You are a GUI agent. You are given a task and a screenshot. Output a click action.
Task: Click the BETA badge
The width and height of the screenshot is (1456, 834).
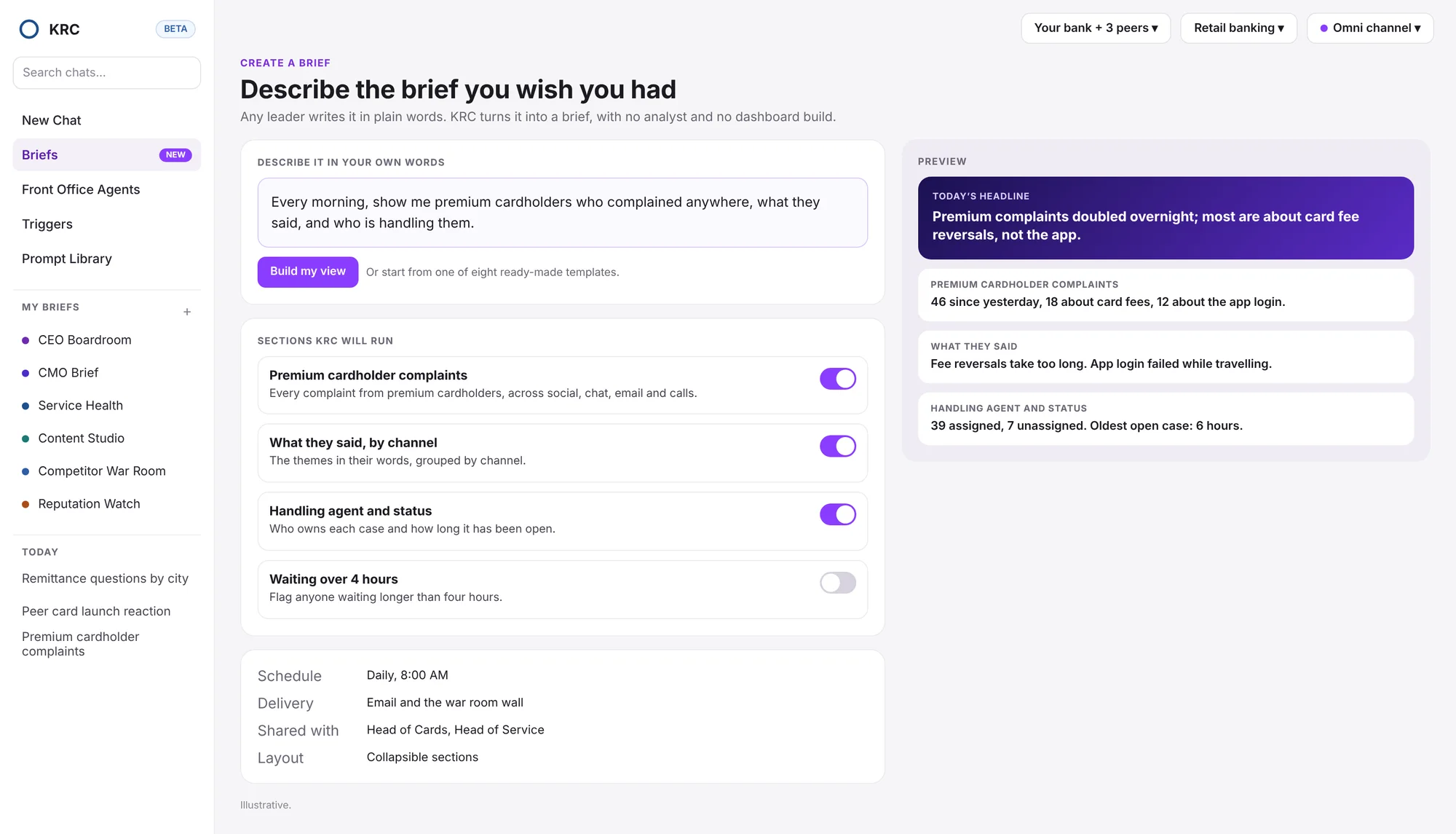click(x=175, y=29)
